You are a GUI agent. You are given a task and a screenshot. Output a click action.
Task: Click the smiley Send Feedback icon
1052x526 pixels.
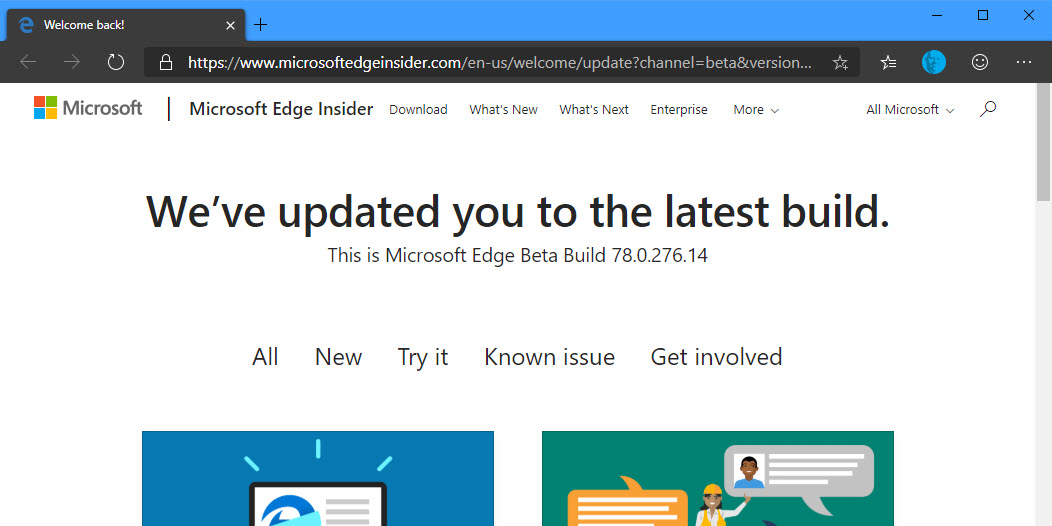point(980,62)
